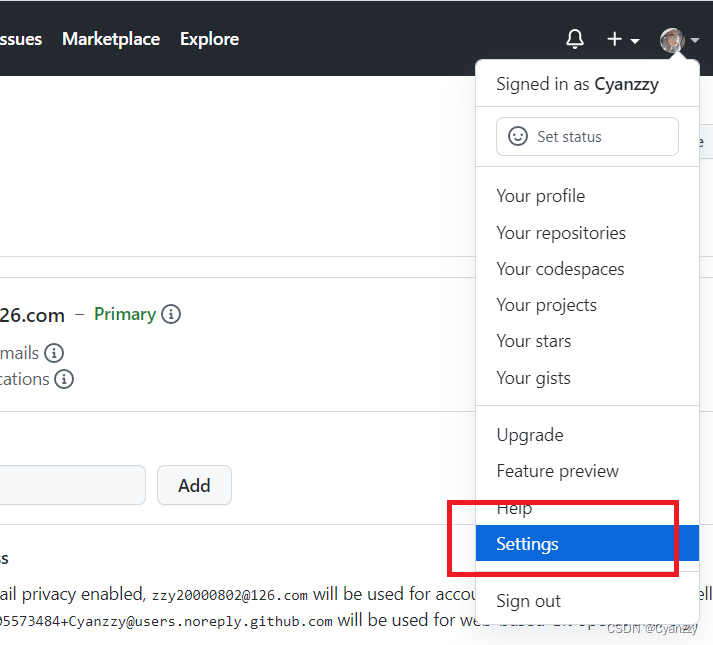Open Explore in the top navigation
713x645 pixels.
[x=209, y=39]
